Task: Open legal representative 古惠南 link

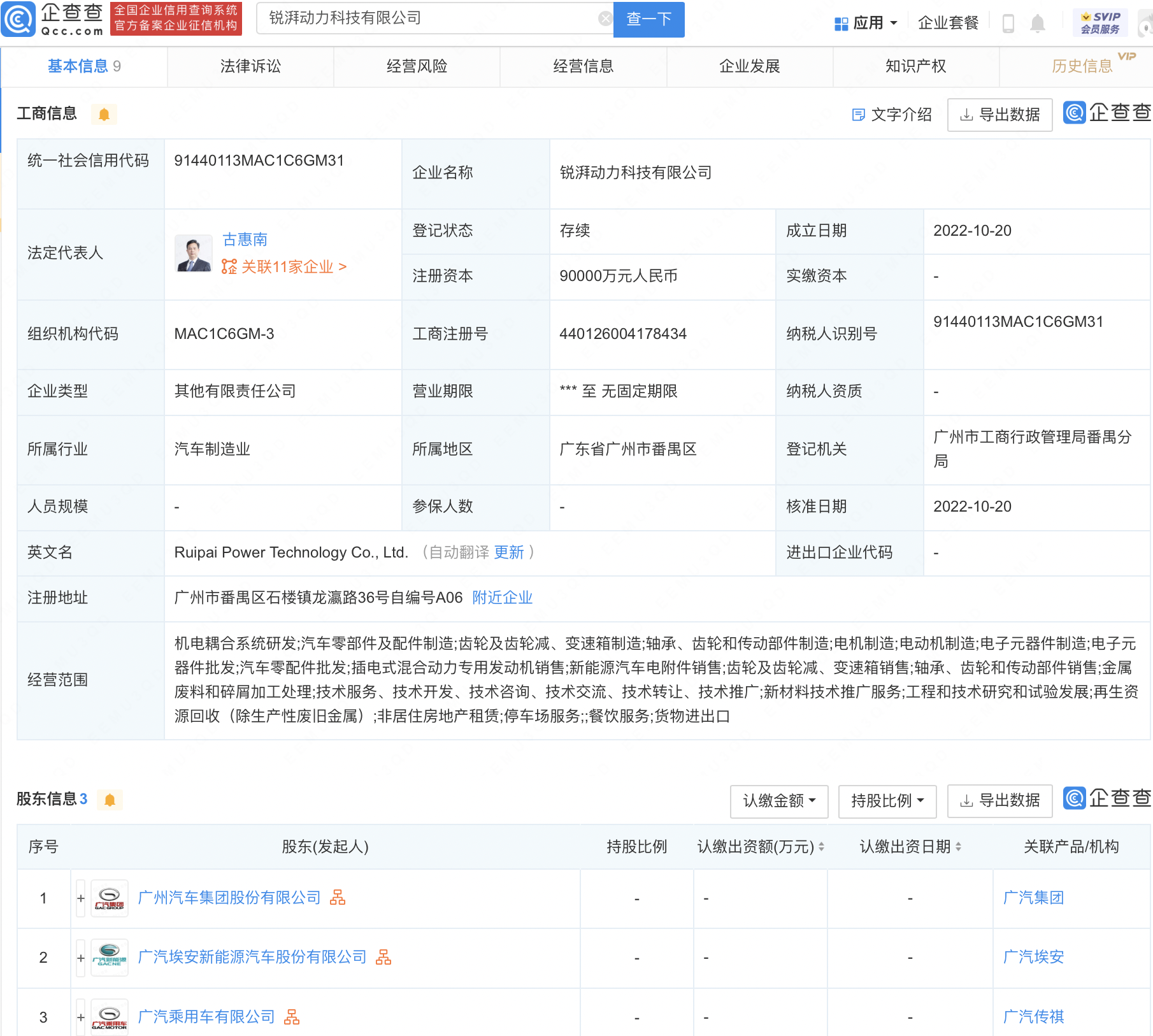Action: 245,240
